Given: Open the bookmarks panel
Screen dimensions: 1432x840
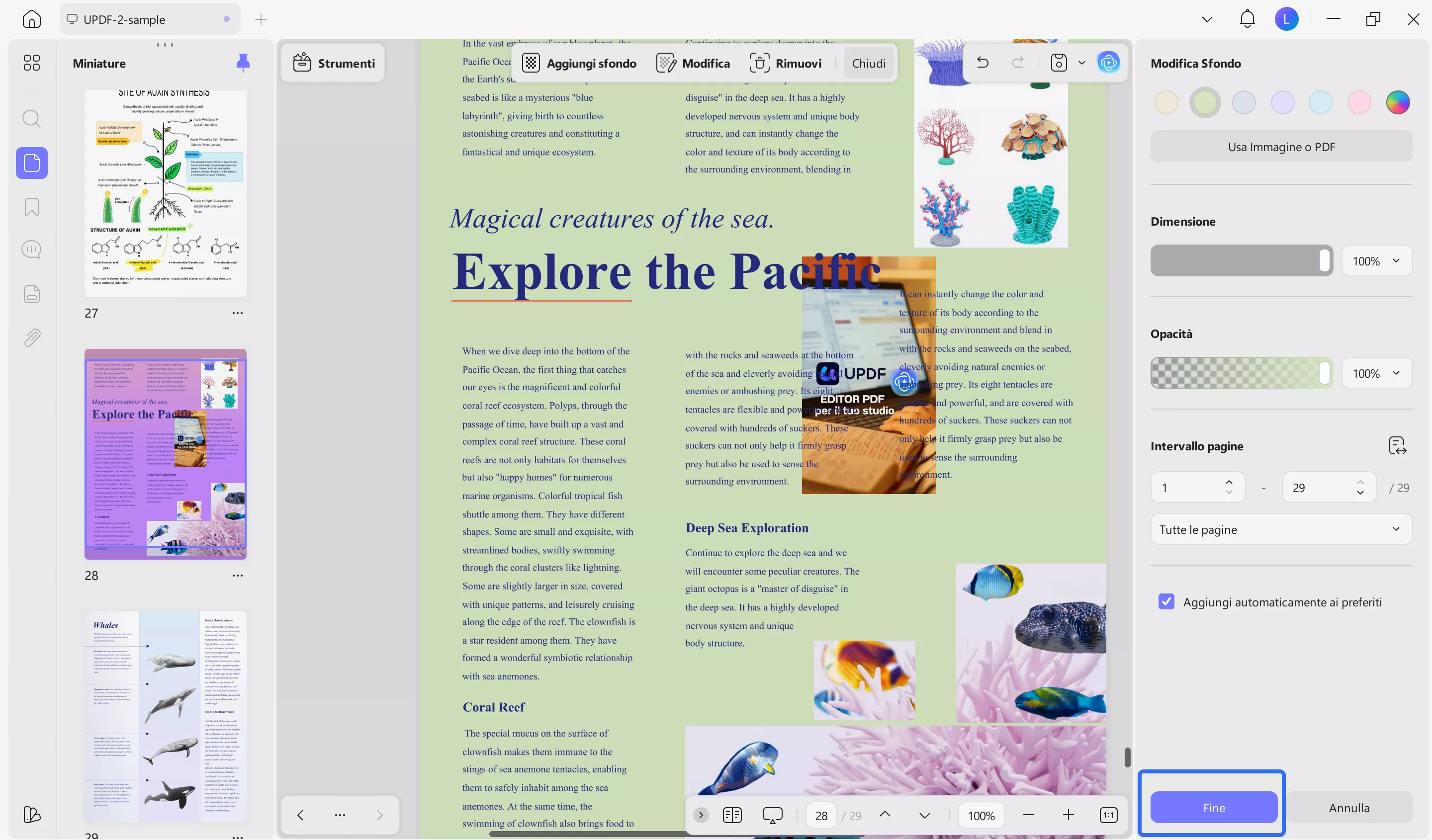Looking at the screenshot, I should (32, 207).
